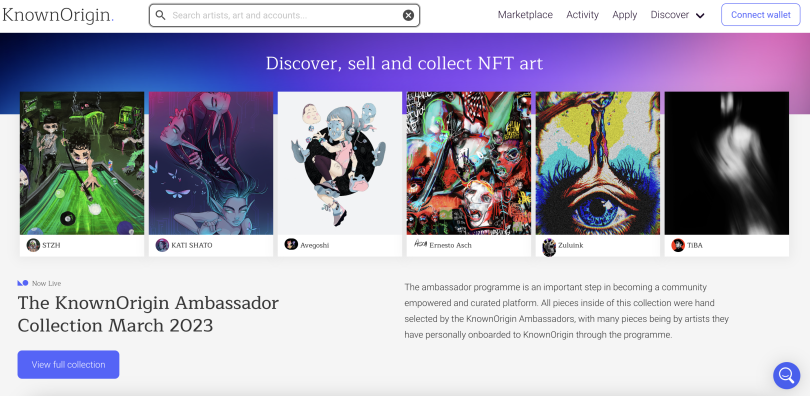This screenshot has height=396, width=810.
Task: Expand the Discover dropdown chevron
Action: (700, 16)
